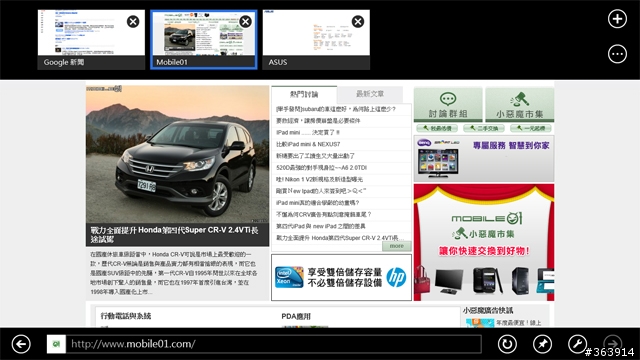Open a new tab with plus icon
This screenshot has width=640, height=360.
(x=617, y=19)
